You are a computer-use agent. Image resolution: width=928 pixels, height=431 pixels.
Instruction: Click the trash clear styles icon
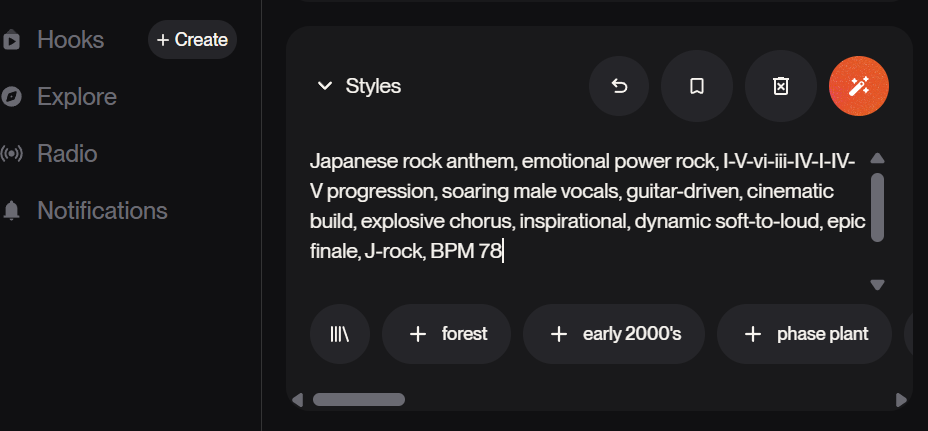[x=781, y=86]
